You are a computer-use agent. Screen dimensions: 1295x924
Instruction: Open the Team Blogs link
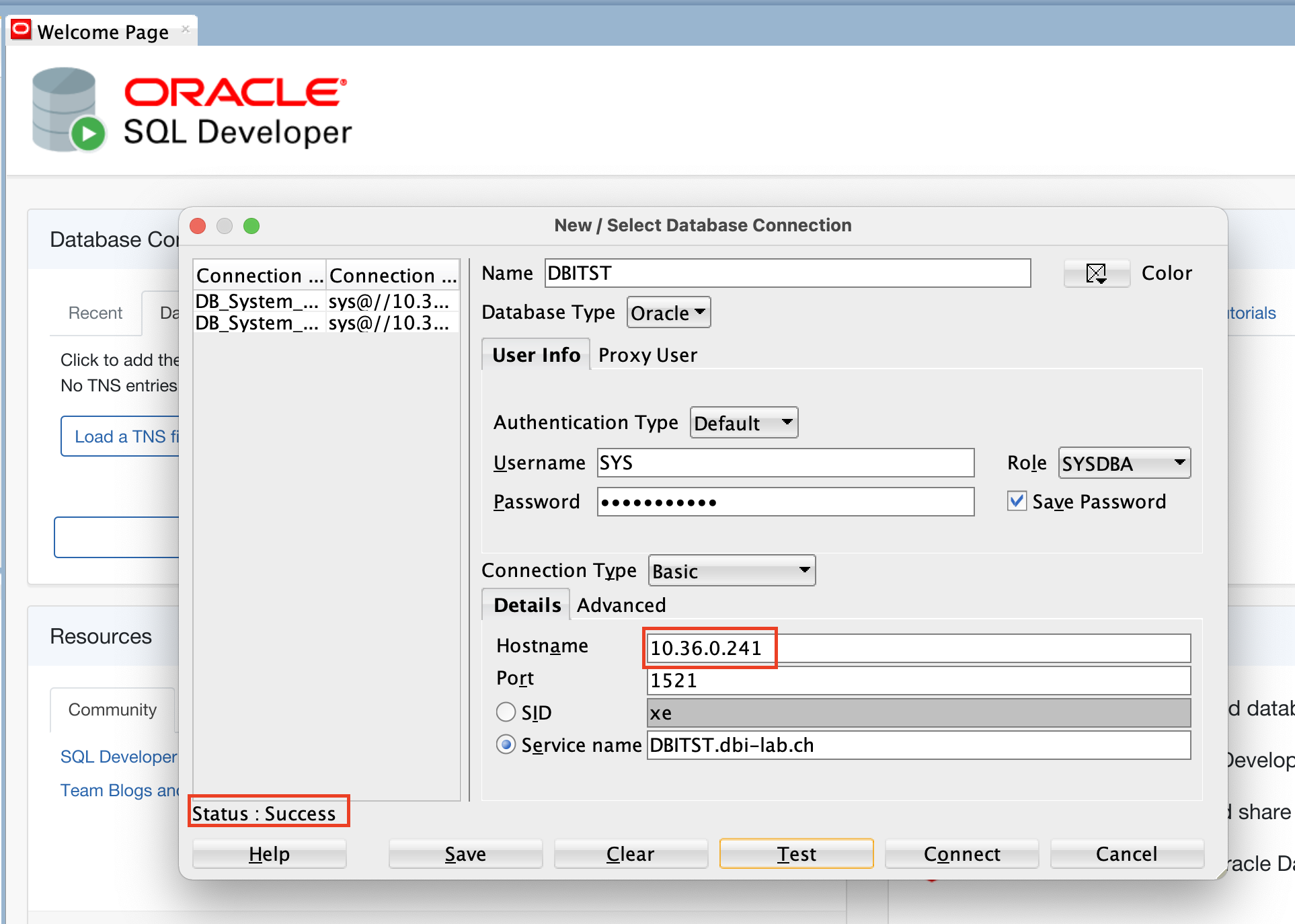tap(120, 790)
